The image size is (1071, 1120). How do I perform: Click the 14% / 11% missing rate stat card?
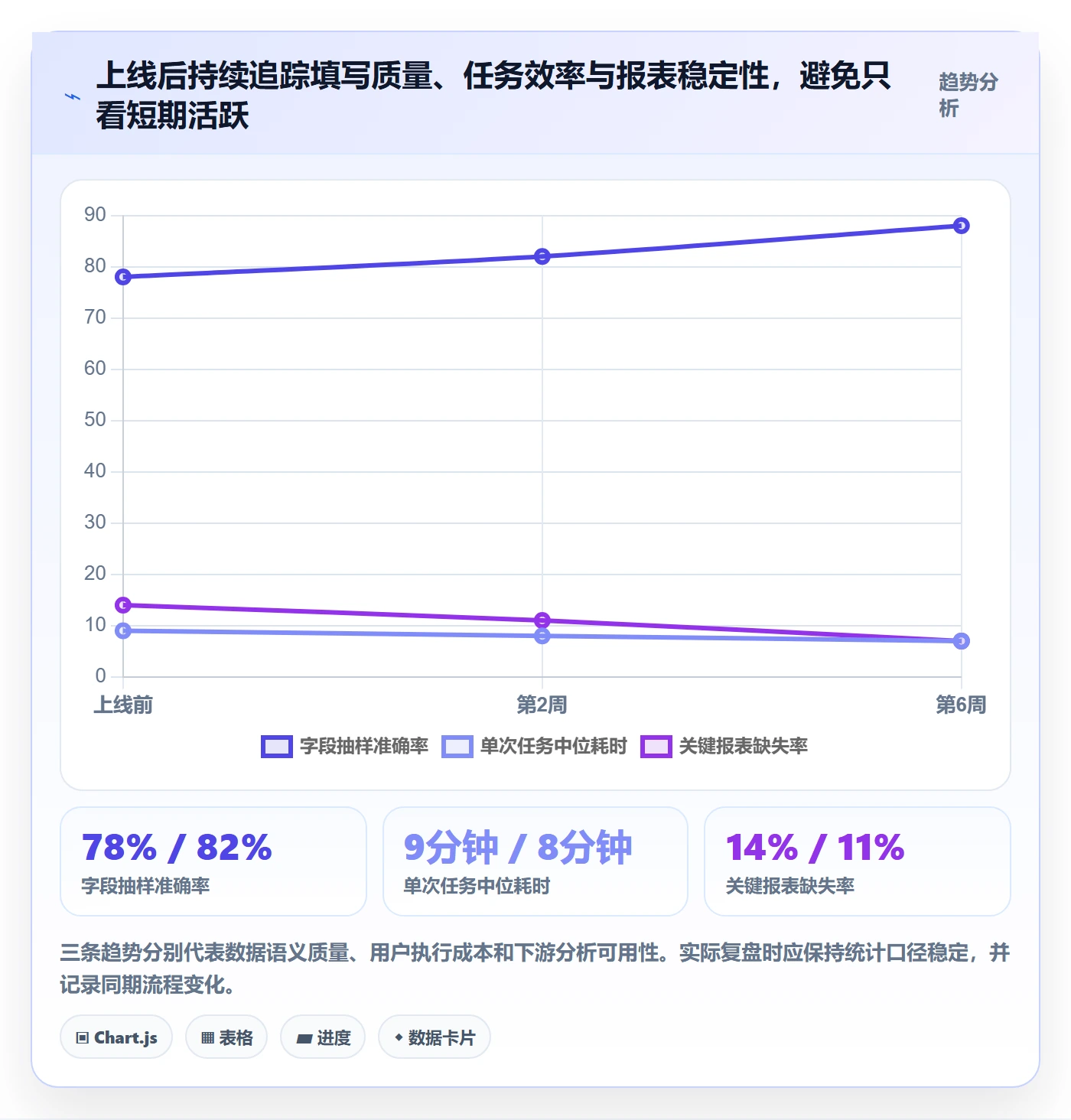(858, 861)
